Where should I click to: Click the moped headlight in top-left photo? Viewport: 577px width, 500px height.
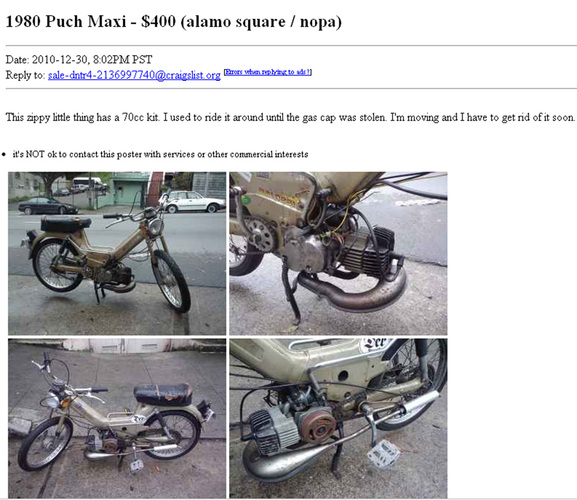tap(156, 227)
